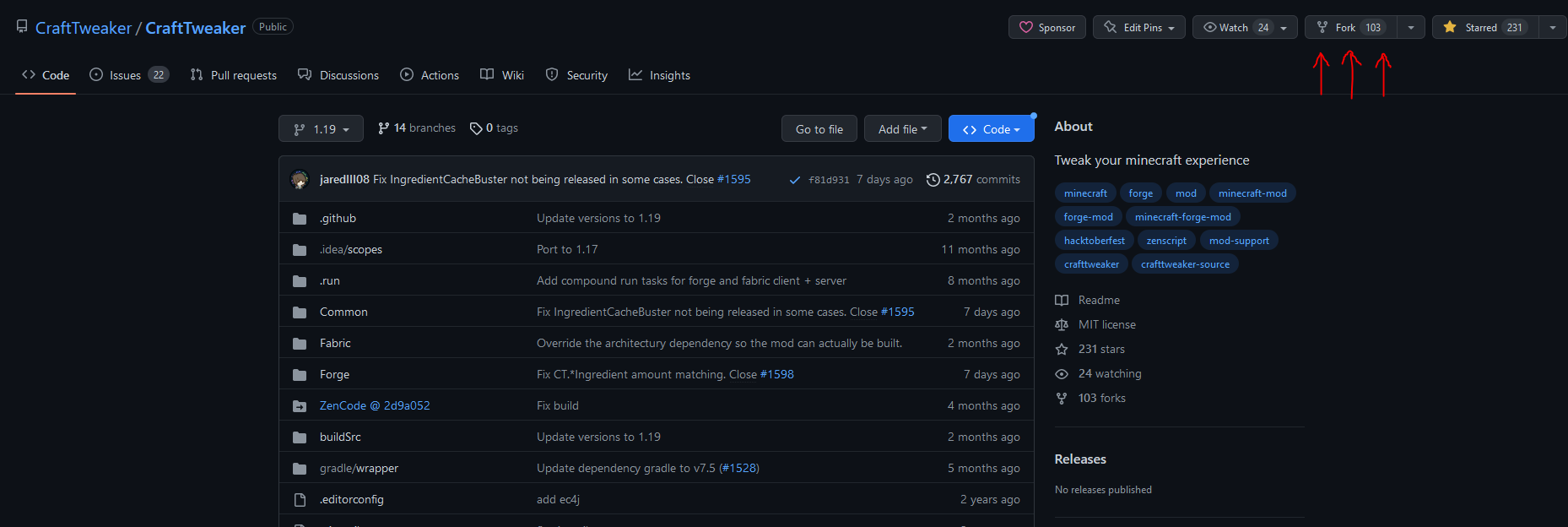Open the Insights tab

click(659, 75)
